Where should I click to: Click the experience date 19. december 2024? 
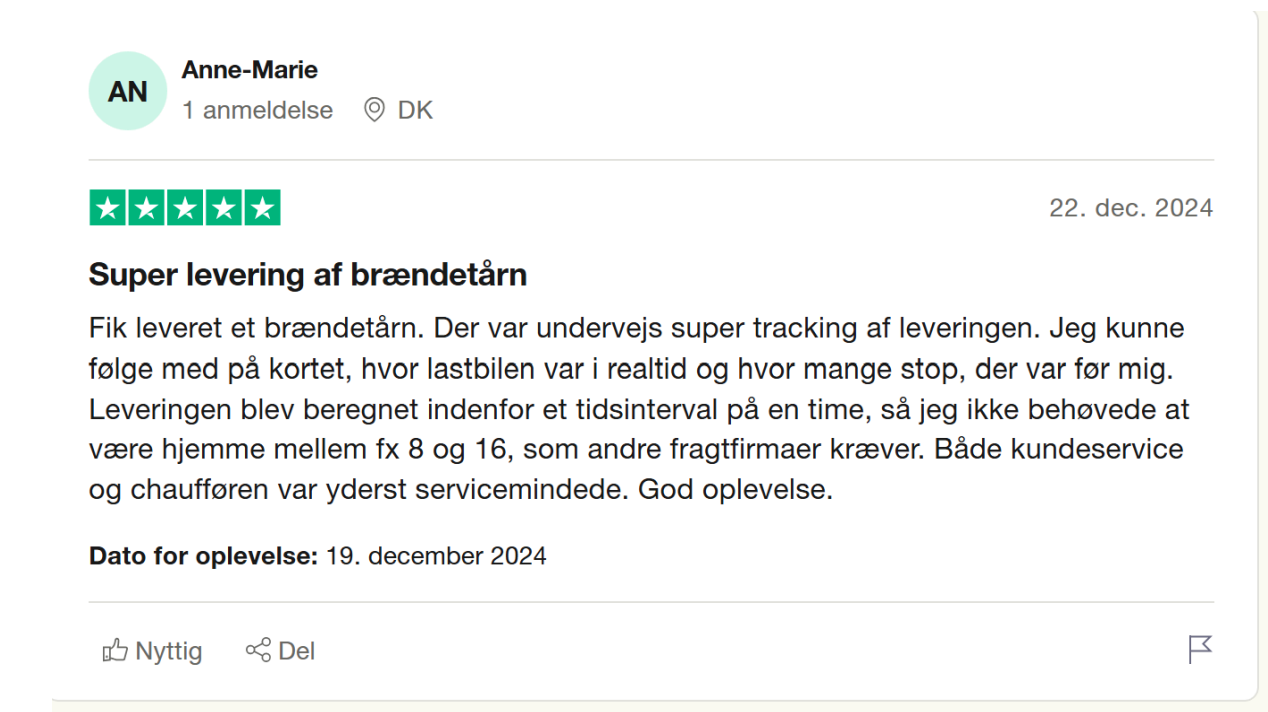point(436,556)
